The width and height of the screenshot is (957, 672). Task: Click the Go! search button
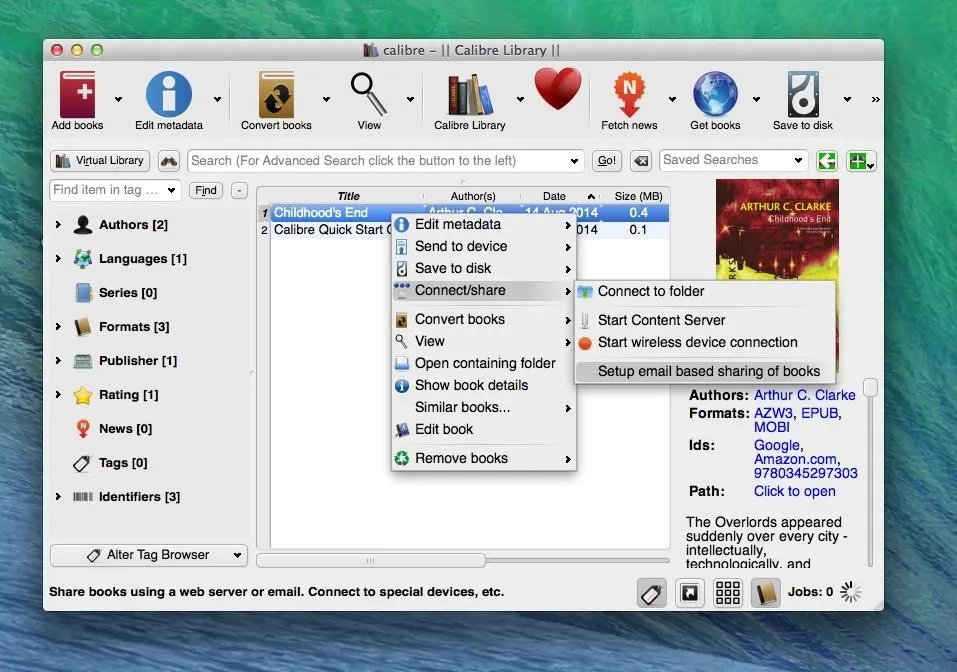pos(606,161)
